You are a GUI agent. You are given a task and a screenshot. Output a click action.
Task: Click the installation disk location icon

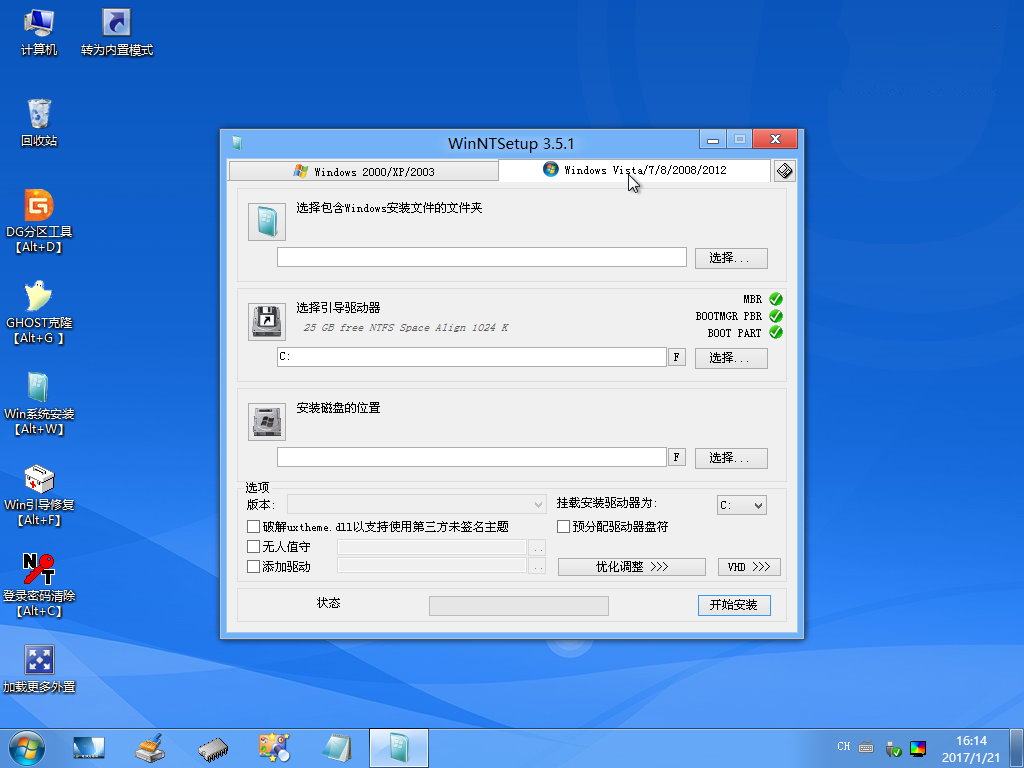pyautogui.click(x=266, y=421)
